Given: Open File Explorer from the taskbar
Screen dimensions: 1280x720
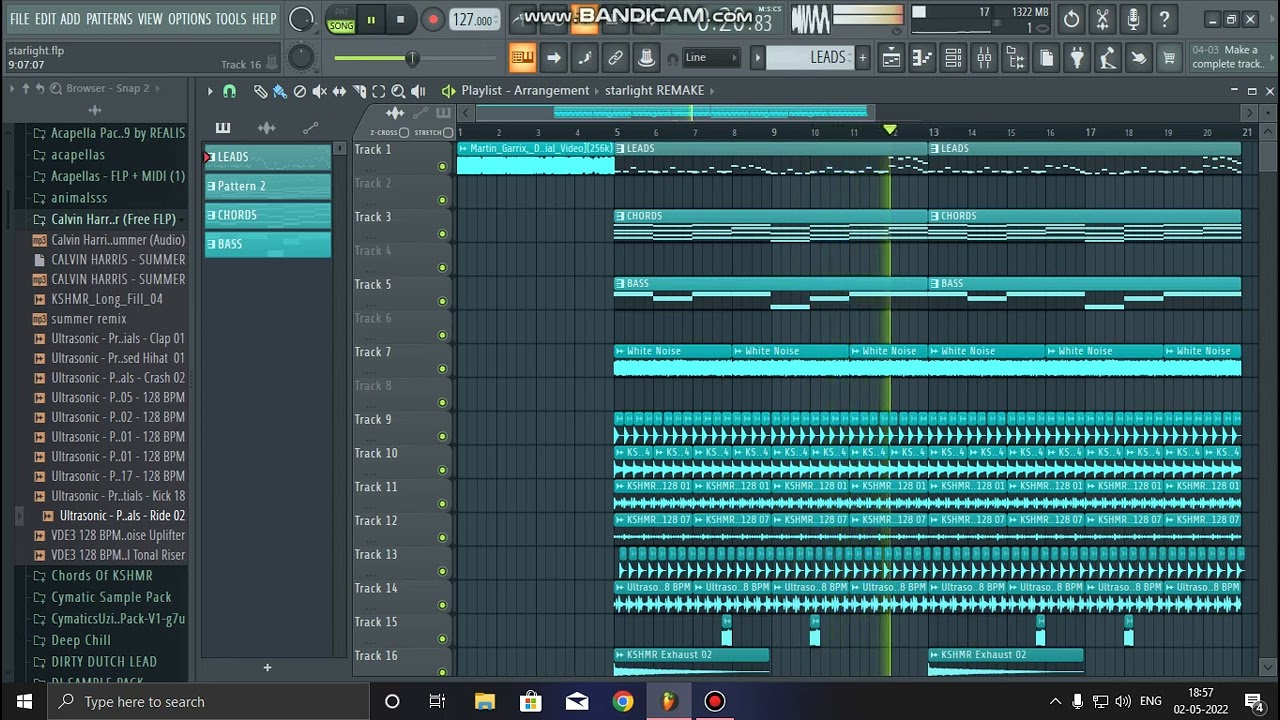Looking at the screenshot, I should click(x=485, y=701).
